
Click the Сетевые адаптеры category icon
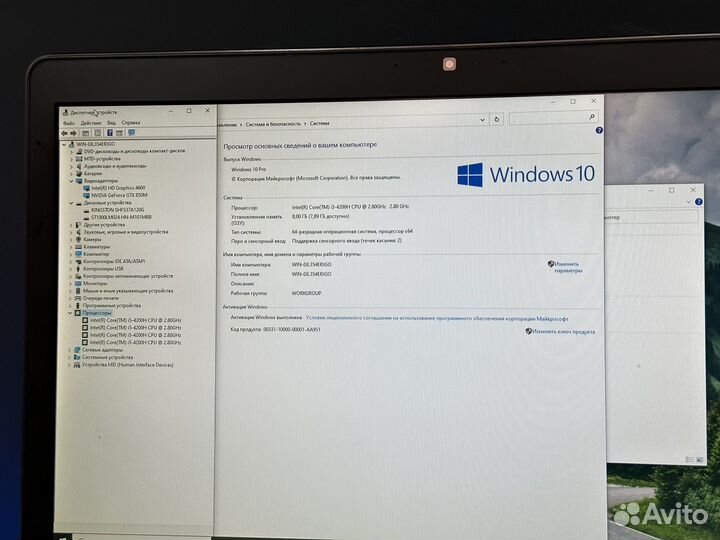pos(77,350)
